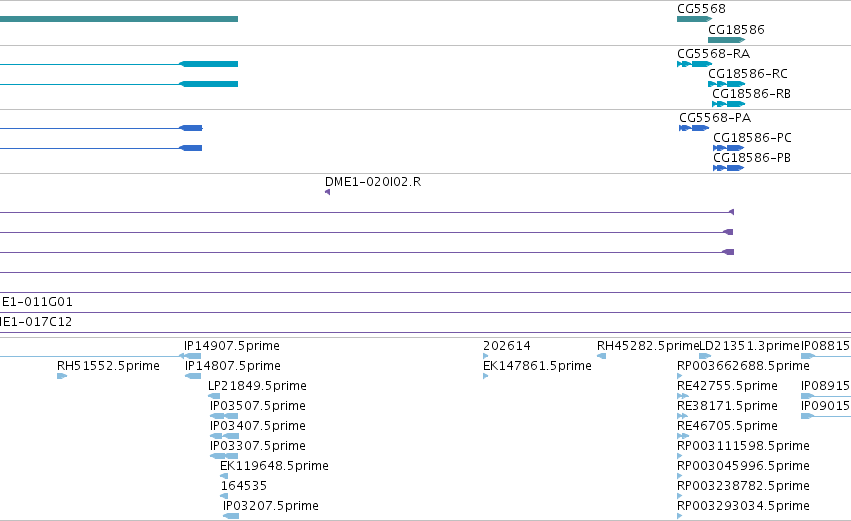Select the CG18586-RC transcript label

(x=748, y=74)
